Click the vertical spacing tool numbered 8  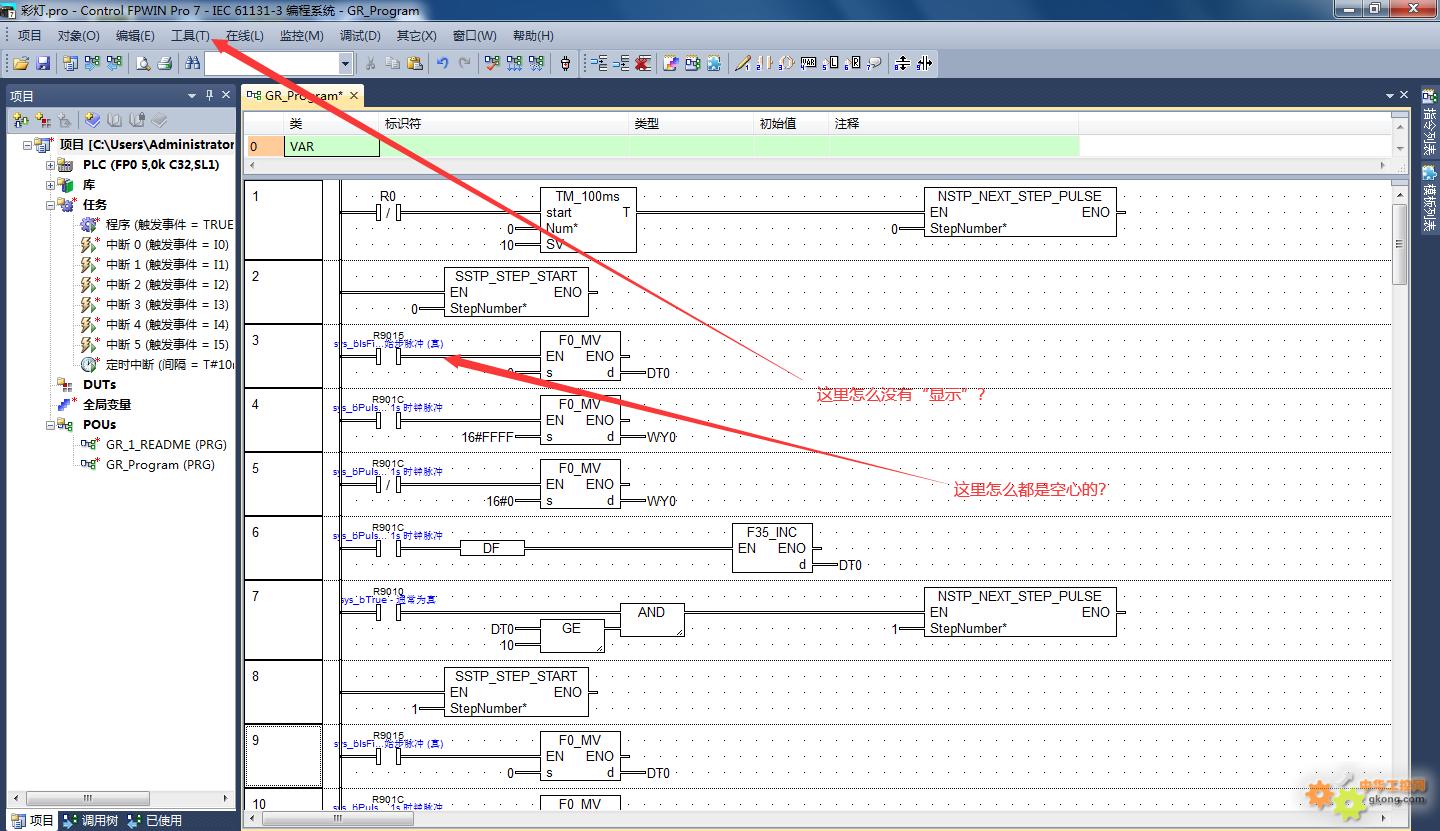pos(902,63)
